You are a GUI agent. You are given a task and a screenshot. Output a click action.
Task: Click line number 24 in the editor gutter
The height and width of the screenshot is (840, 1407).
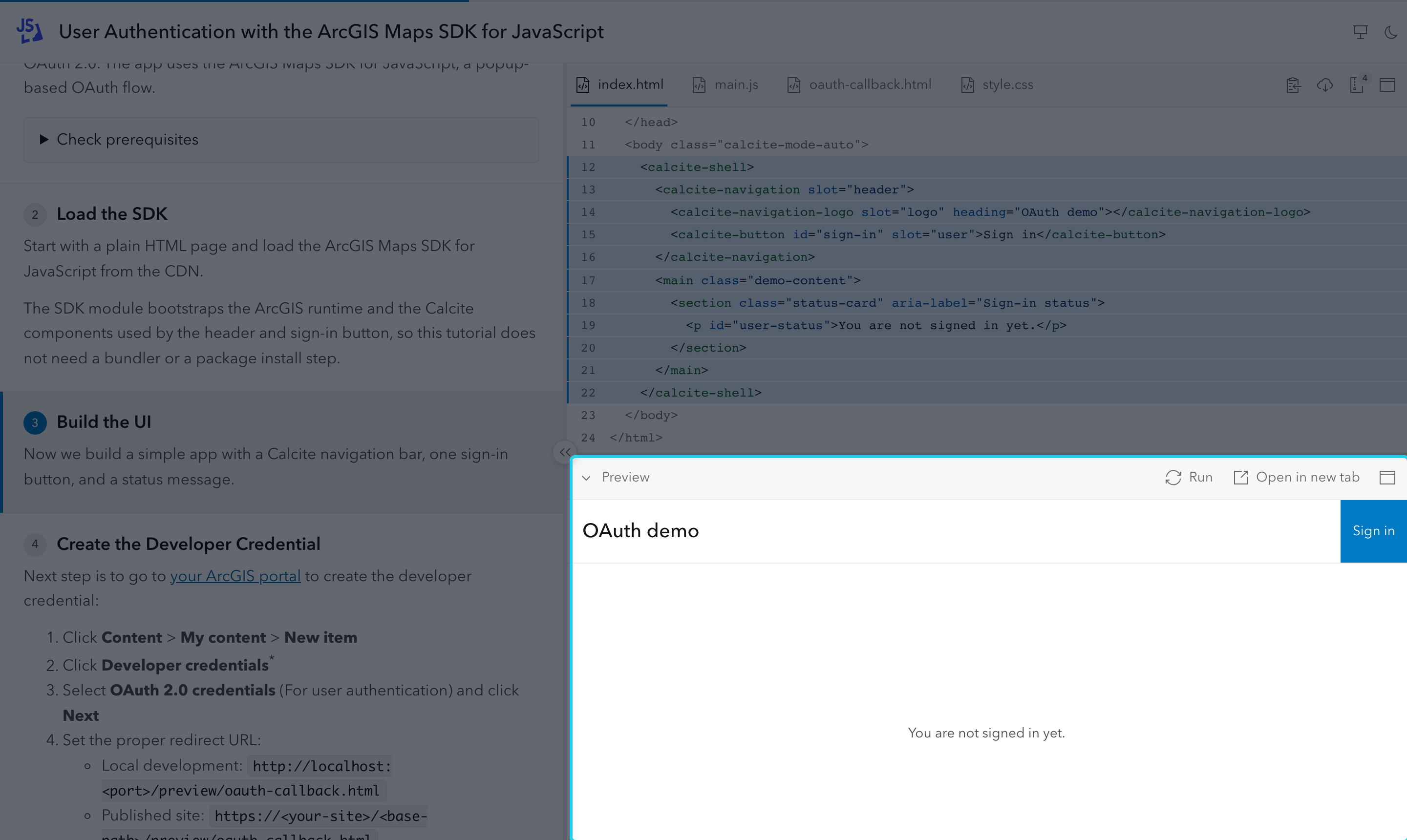[x=588, y=438]
